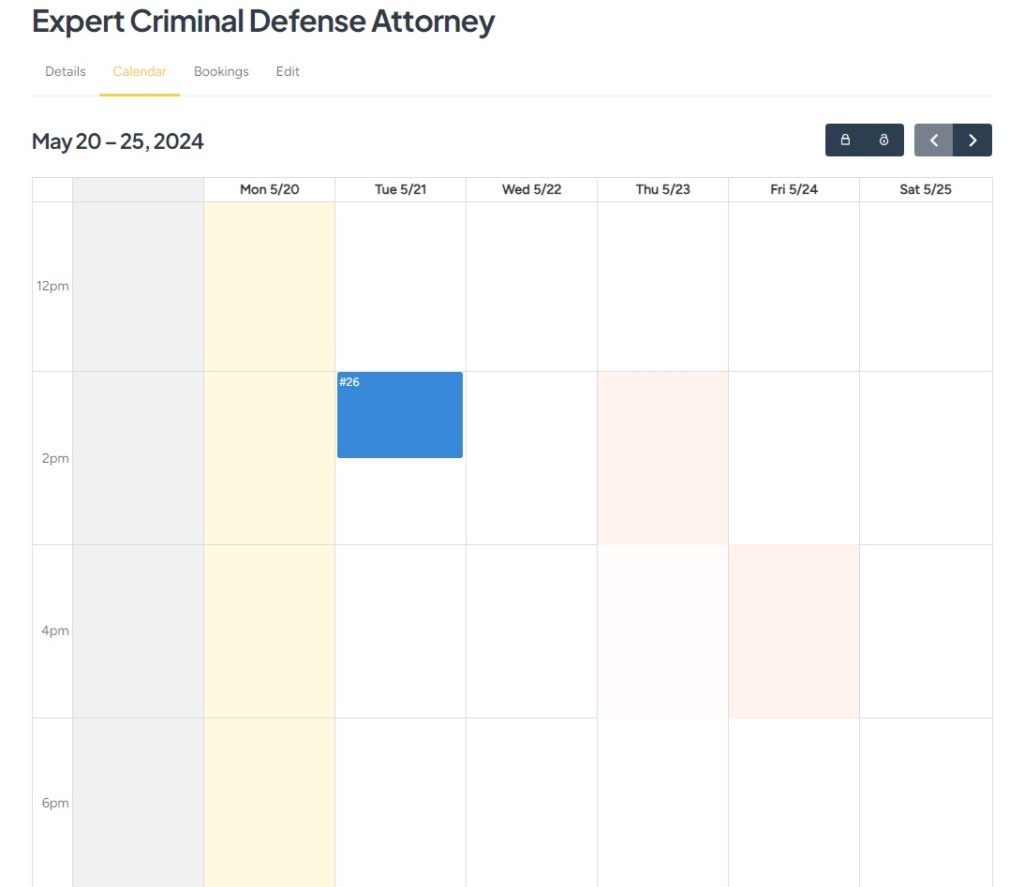
Task: Select the Edit tab
Action: coord(287,71)
